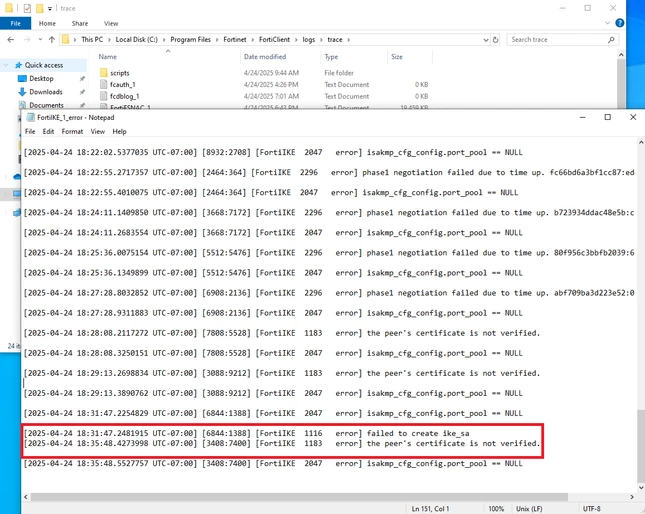Click the Explorer forward arrow

click(27, 39)
